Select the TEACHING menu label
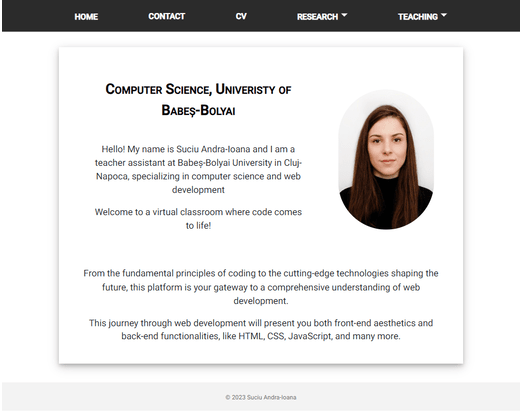Image resolution: width=522 pixels, height=414 pixels. tap(418, 17)
